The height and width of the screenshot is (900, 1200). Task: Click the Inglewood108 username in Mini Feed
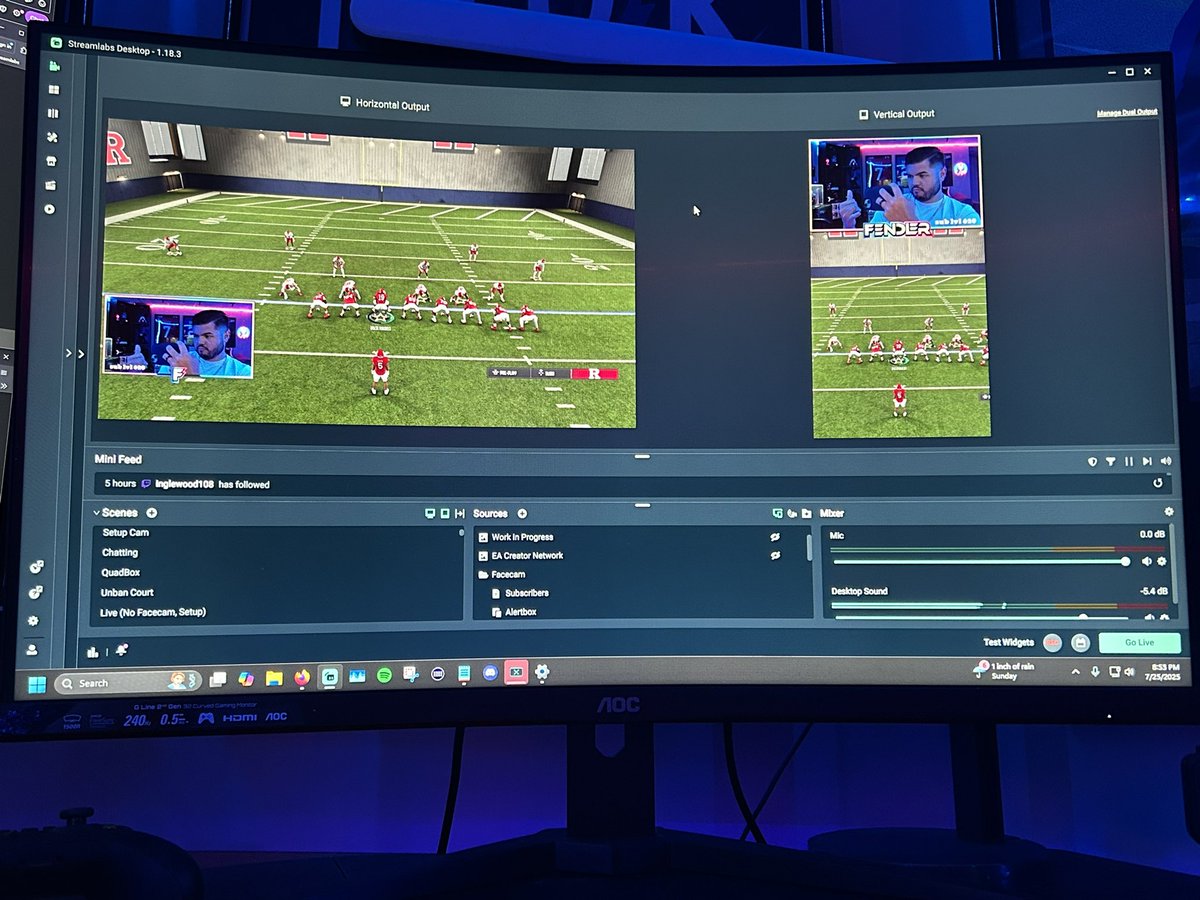(184, 484)
